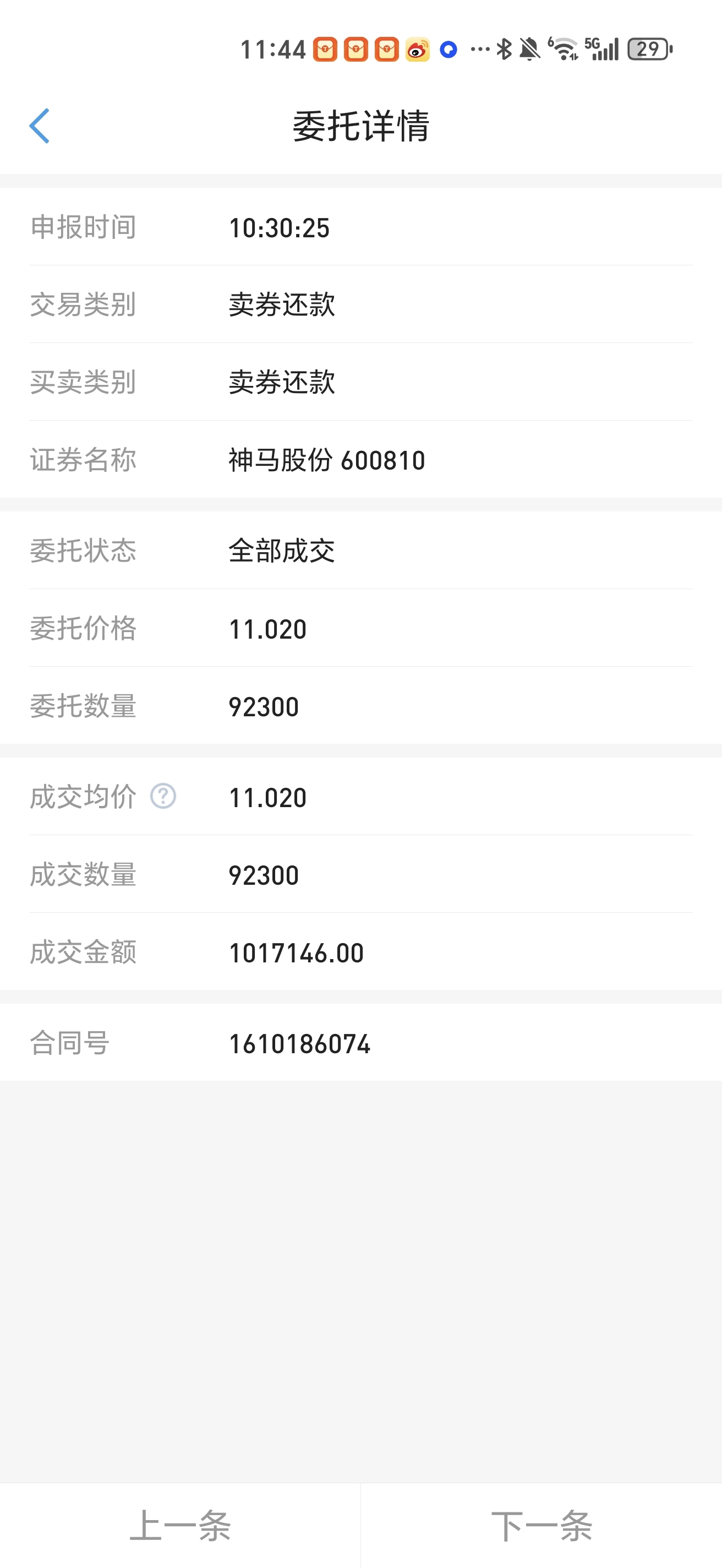Viewport: 722px width, 1568px height.
Task: Tap the 5G signal strength icon
Action: (x=602, y=50)
